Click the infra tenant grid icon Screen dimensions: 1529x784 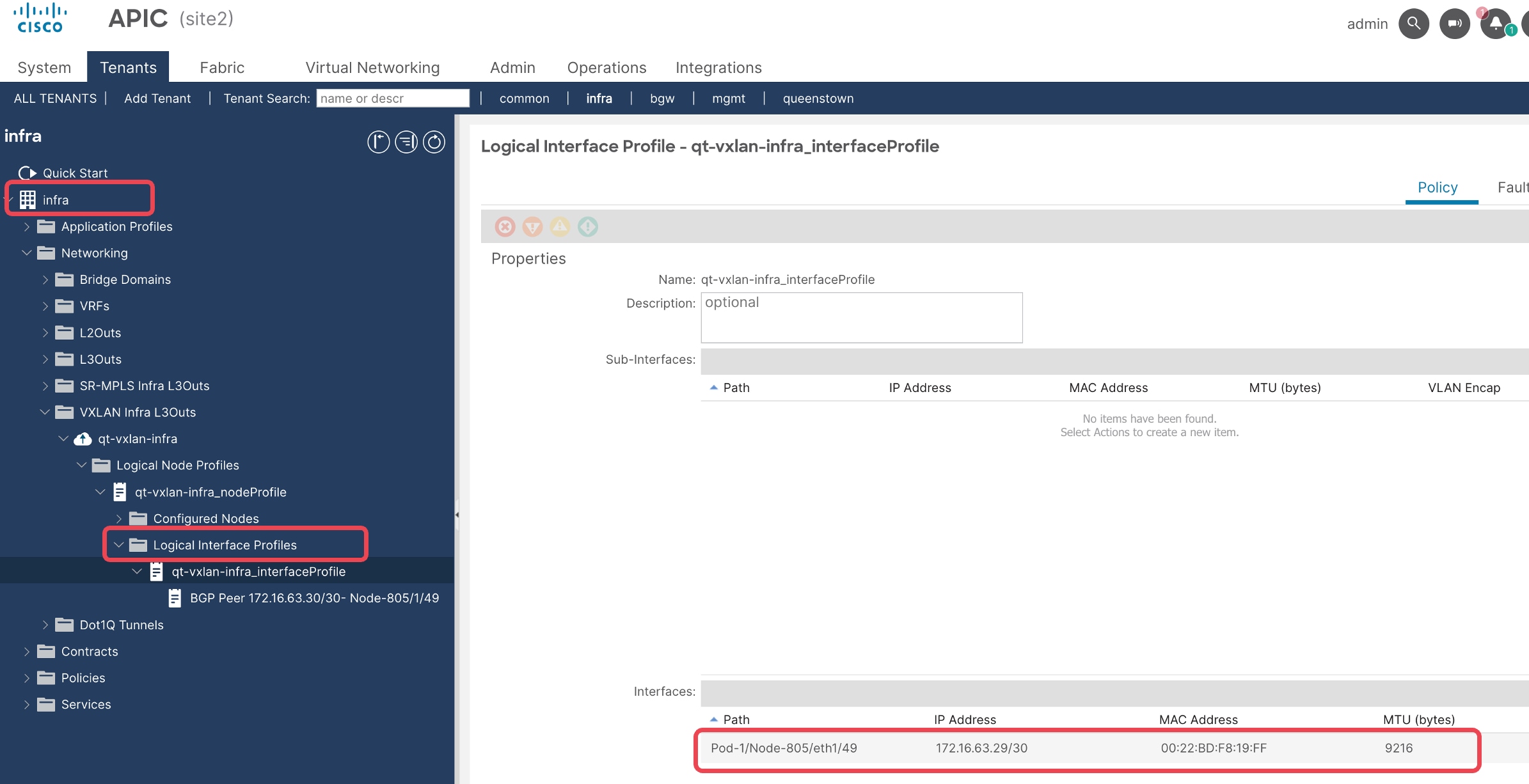point(28,200)
